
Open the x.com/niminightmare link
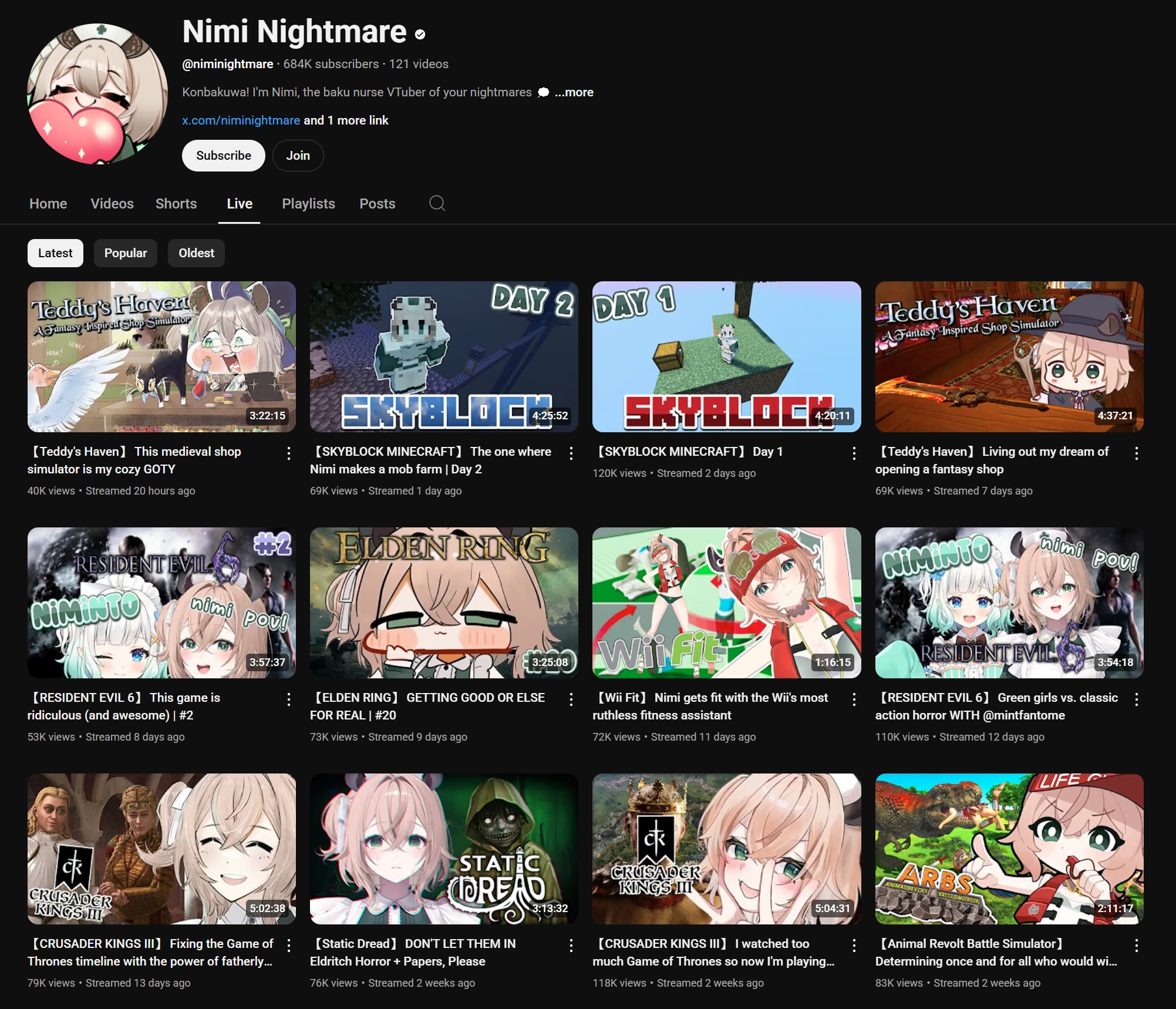pyautogui.click(x=241, y=120)
